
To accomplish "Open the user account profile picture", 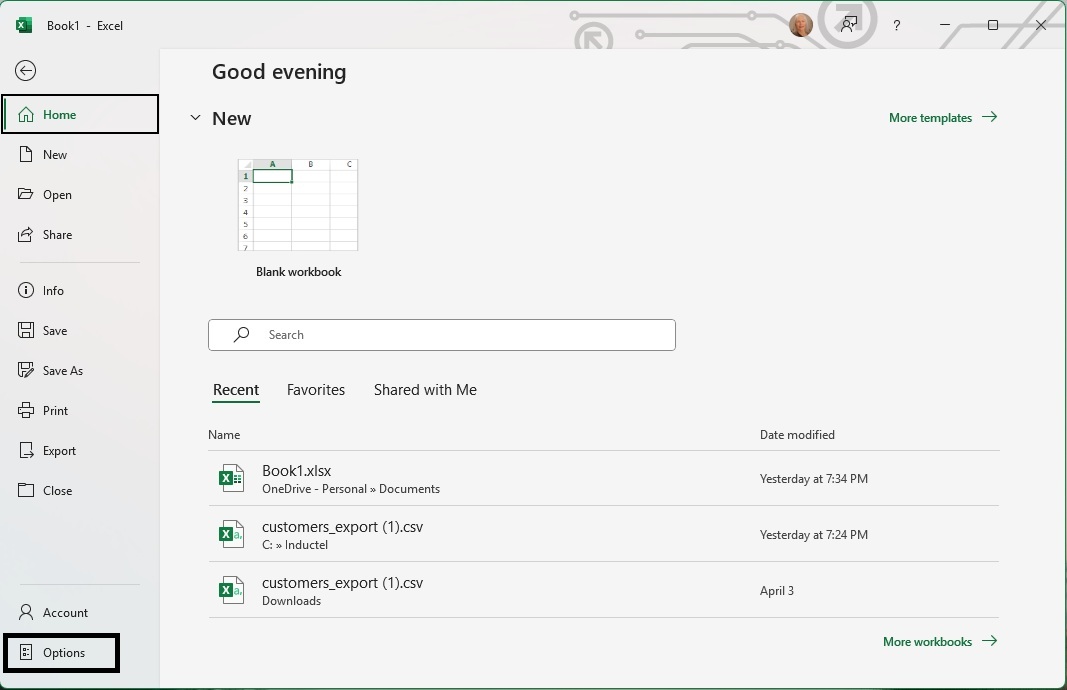I will click(x=801, y=25).
